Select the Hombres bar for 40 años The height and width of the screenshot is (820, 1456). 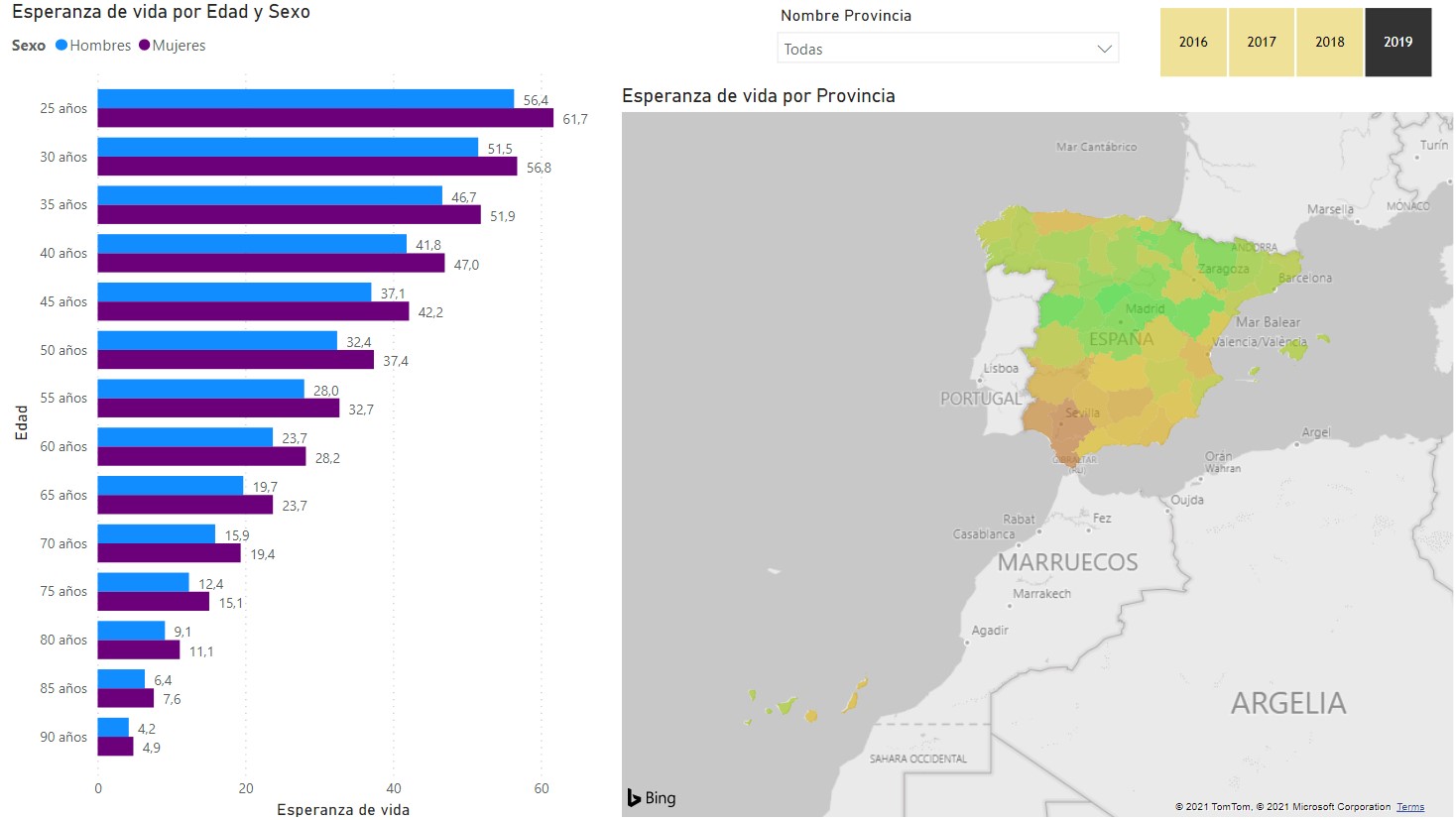252,244
